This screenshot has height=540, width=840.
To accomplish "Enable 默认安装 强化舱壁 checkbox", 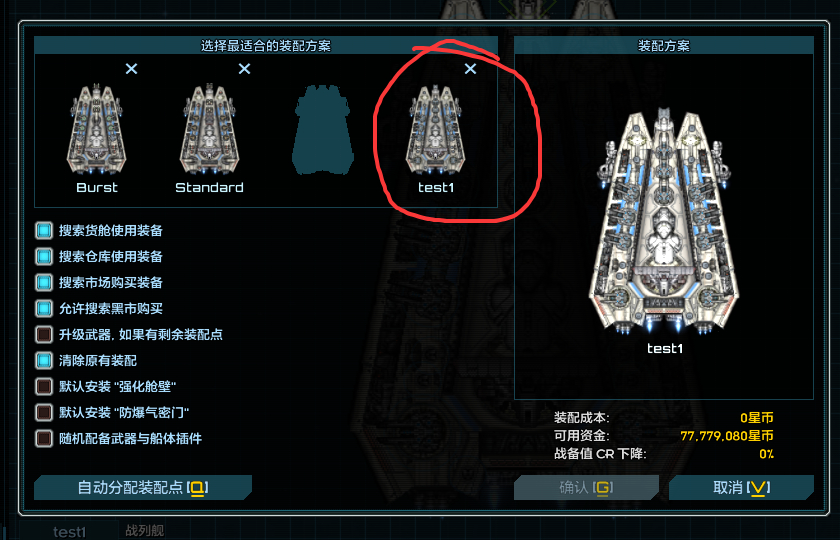I will click(x=44, y=386).
